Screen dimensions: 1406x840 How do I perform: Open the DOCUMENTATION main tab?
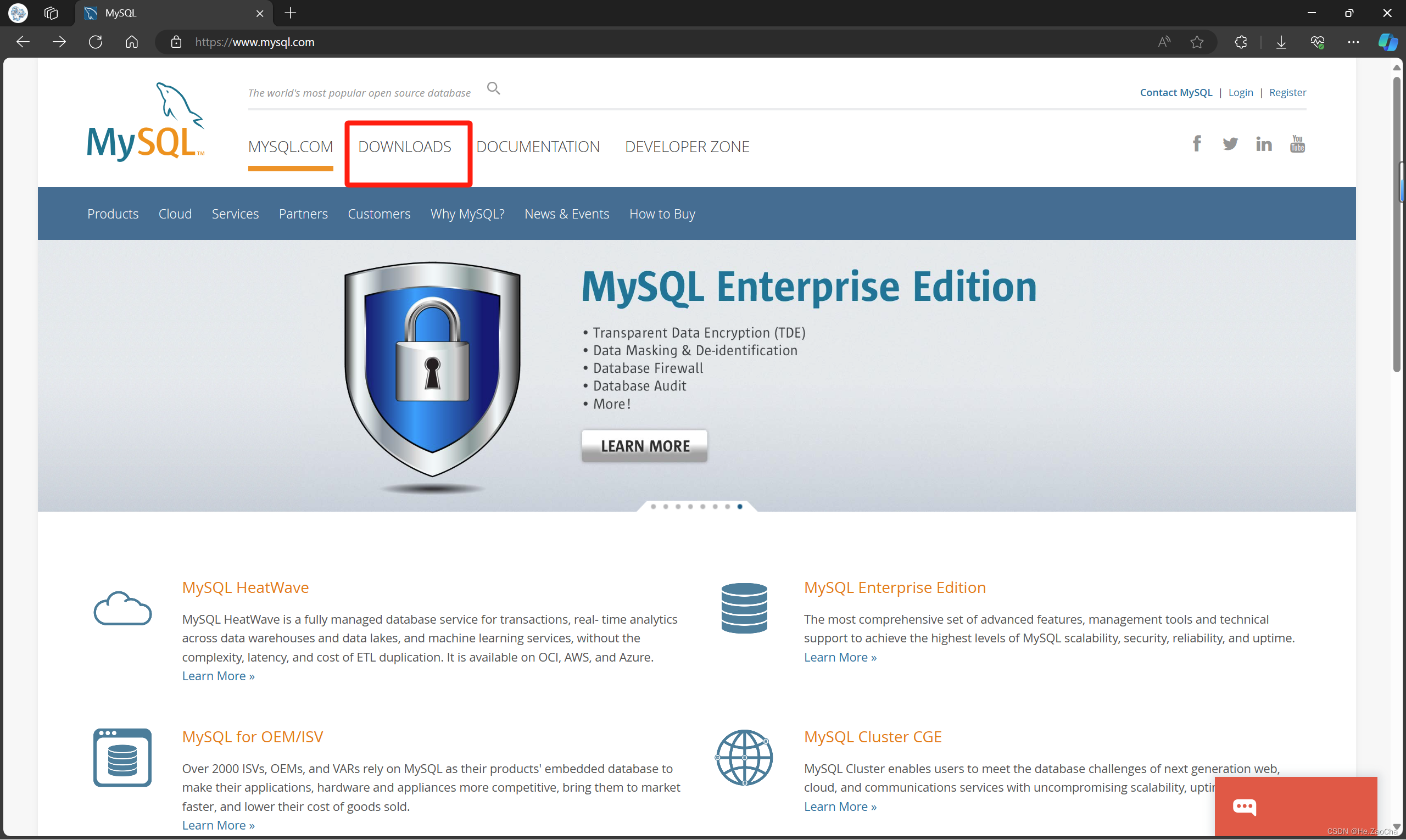[538, 147]
